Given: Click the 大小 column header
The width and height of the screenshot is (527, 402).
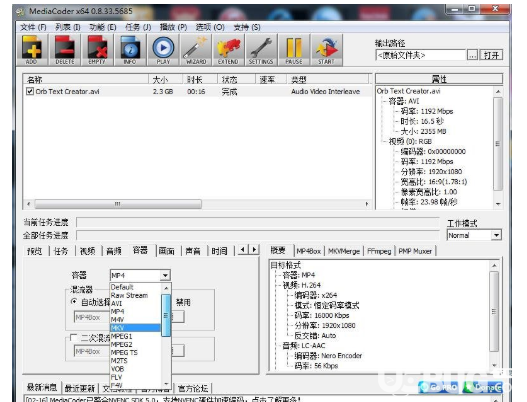Looking at the screenshot, I should coord(165,80).
